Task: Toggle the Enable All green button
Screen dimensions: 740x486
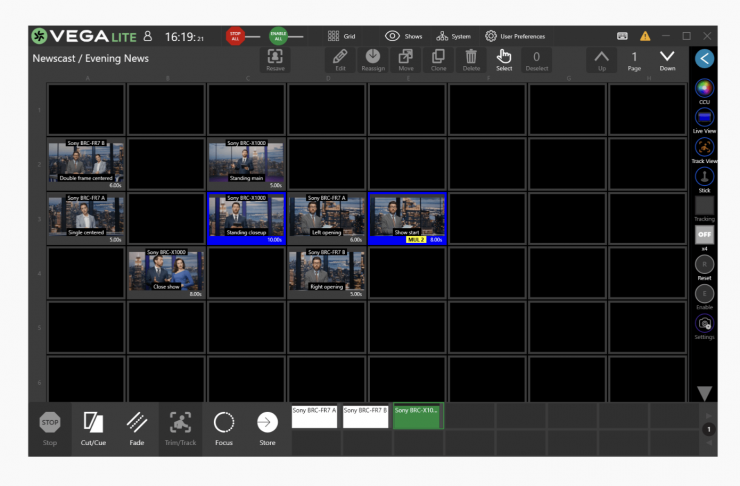Action: click(277, 36)
